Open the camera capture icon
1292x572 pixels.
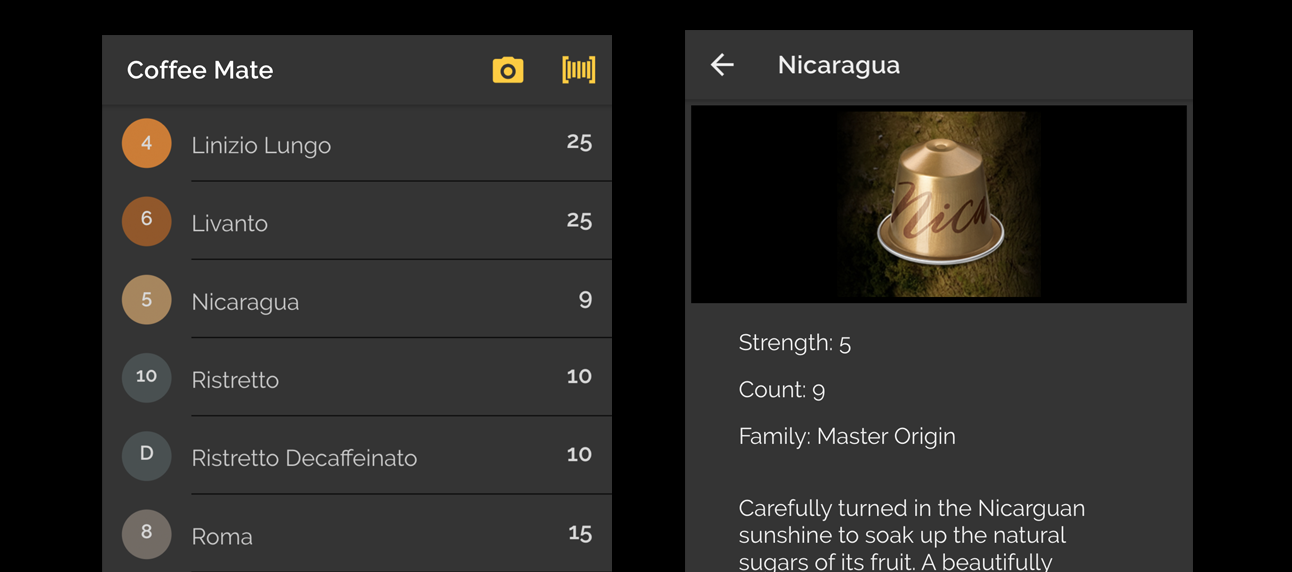point(508,70)
